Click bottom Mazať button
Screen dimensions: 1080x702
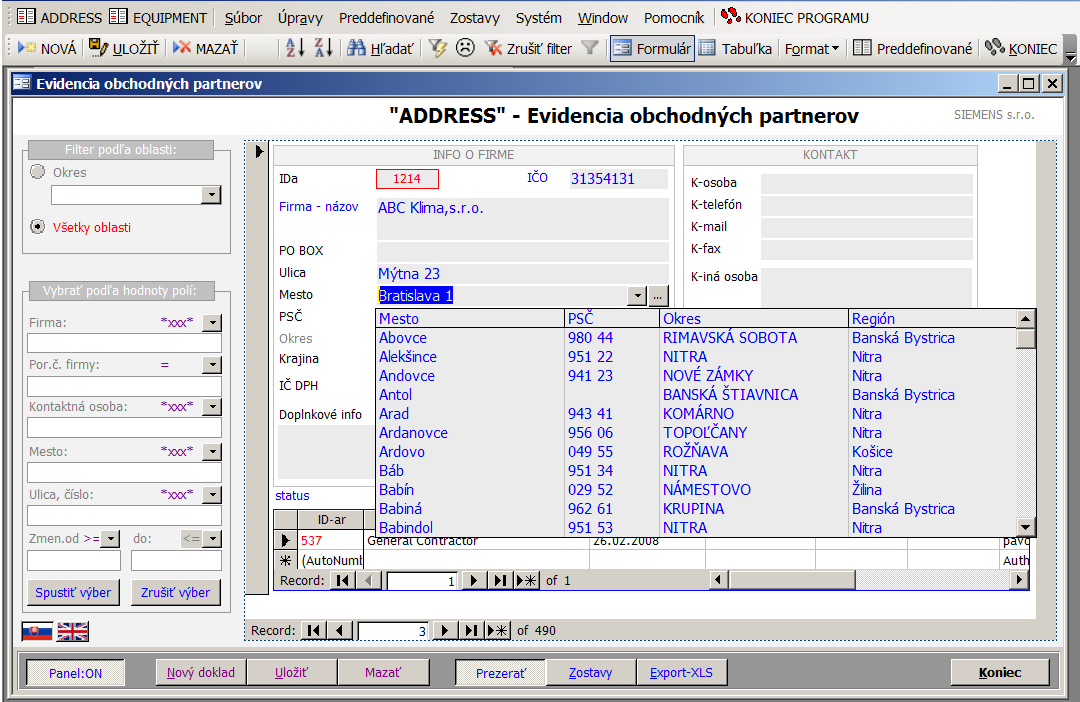tap(383, 672)
